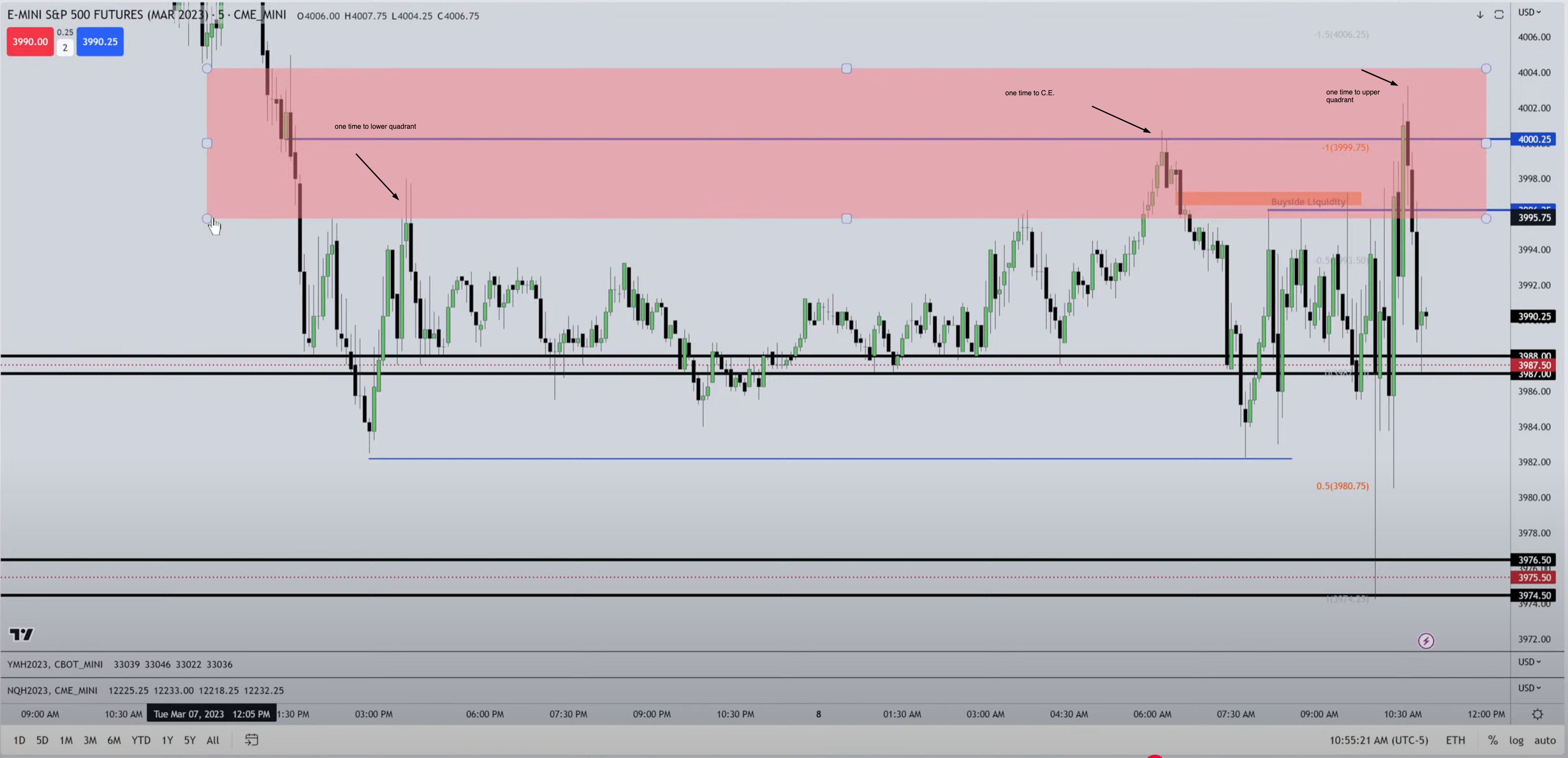Click the TradingView logo on the chart
1568x758 pixels.
(x=21, y=634)
